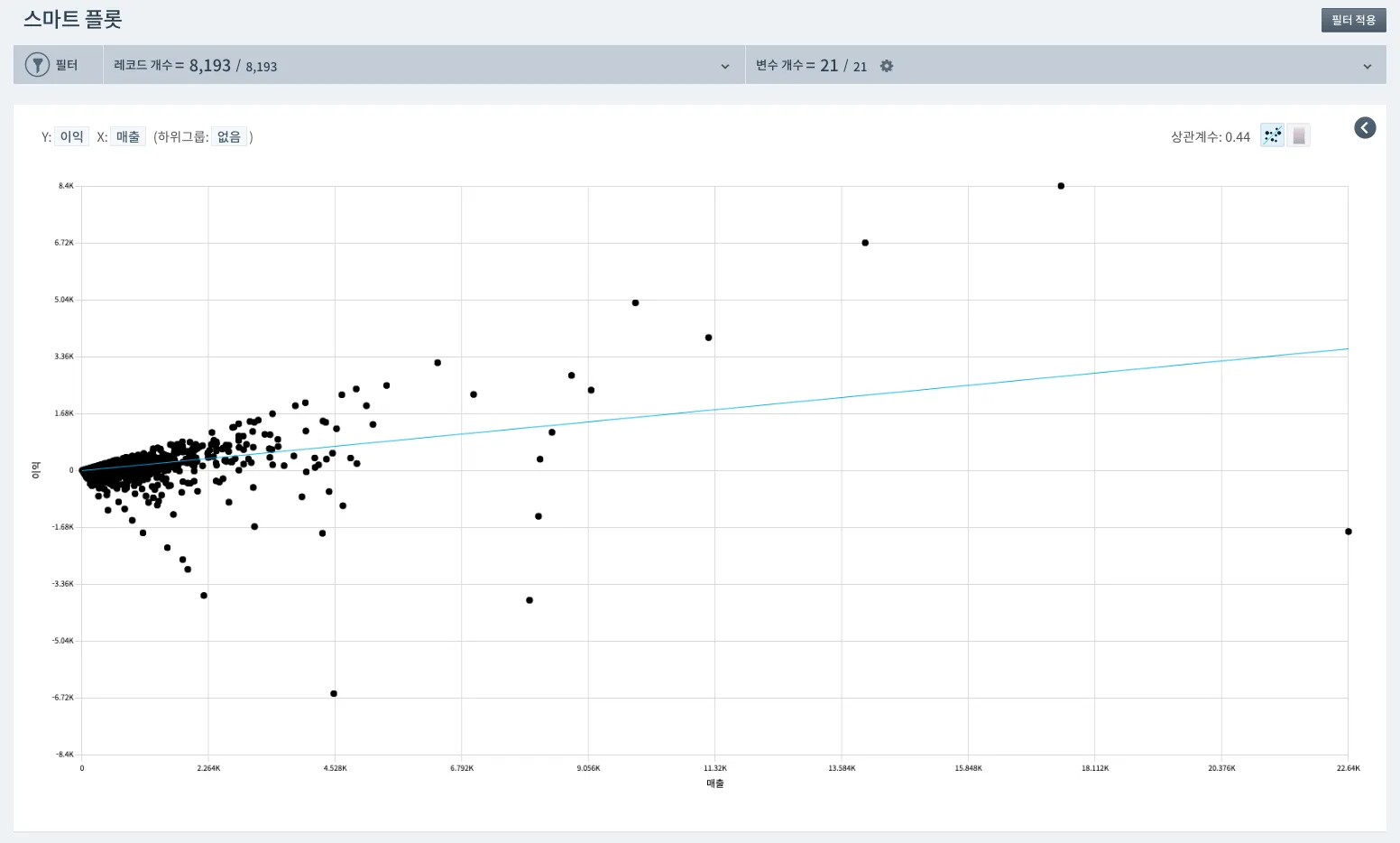Switch to the gray bar view icon
Screen dimensions: 1400x843
[1299, 135]
